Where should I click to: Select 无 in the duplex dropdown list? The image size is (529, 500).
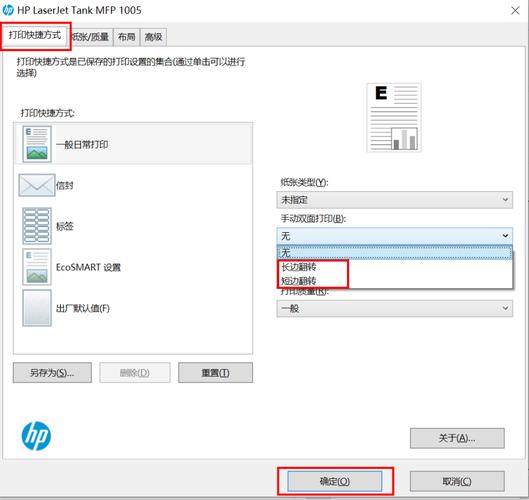[394, 253]
